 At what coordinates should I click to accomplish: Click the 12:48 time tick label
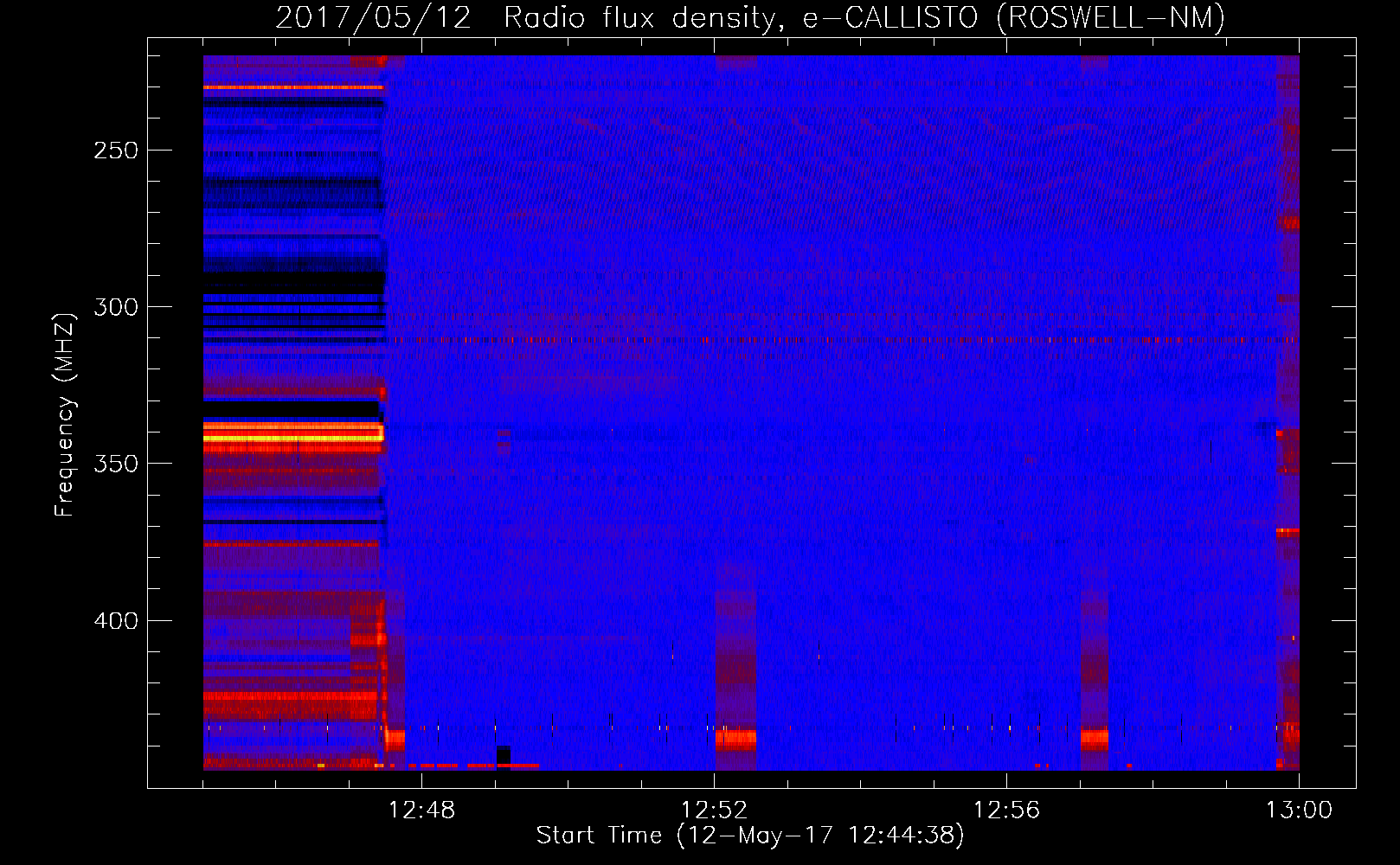pyautogui.click(x=421, y=811)
